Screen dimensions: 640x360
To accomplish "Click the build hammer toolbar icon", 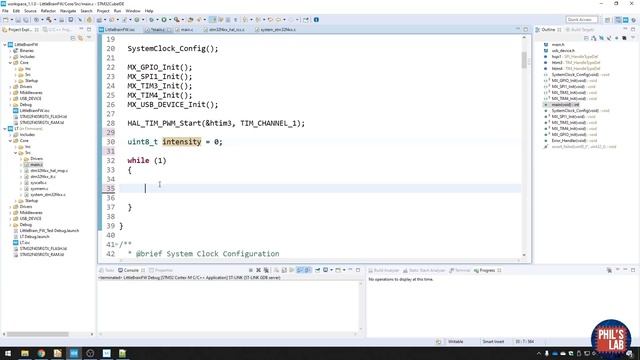I will pos(49,20).
